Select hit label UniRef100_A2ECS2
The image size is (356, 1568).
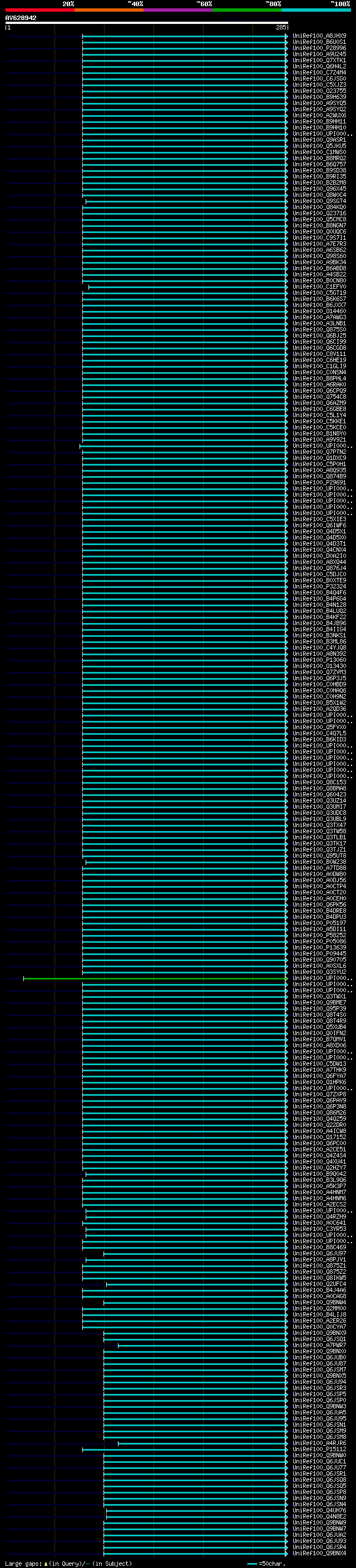click(319, 1204)
